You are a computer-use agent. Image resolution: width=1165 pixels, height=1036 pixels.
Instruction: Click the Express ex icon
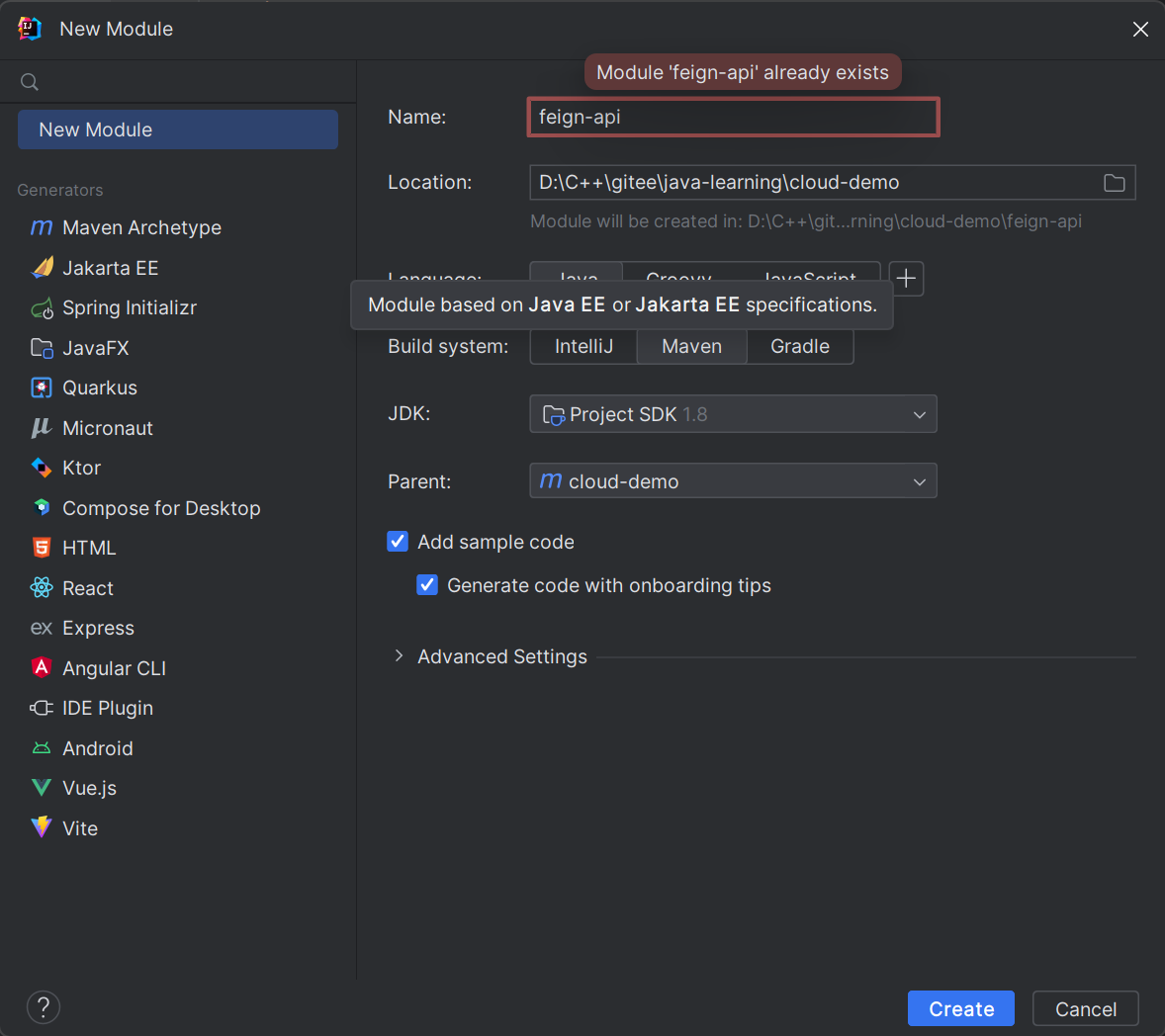[42, 629]
